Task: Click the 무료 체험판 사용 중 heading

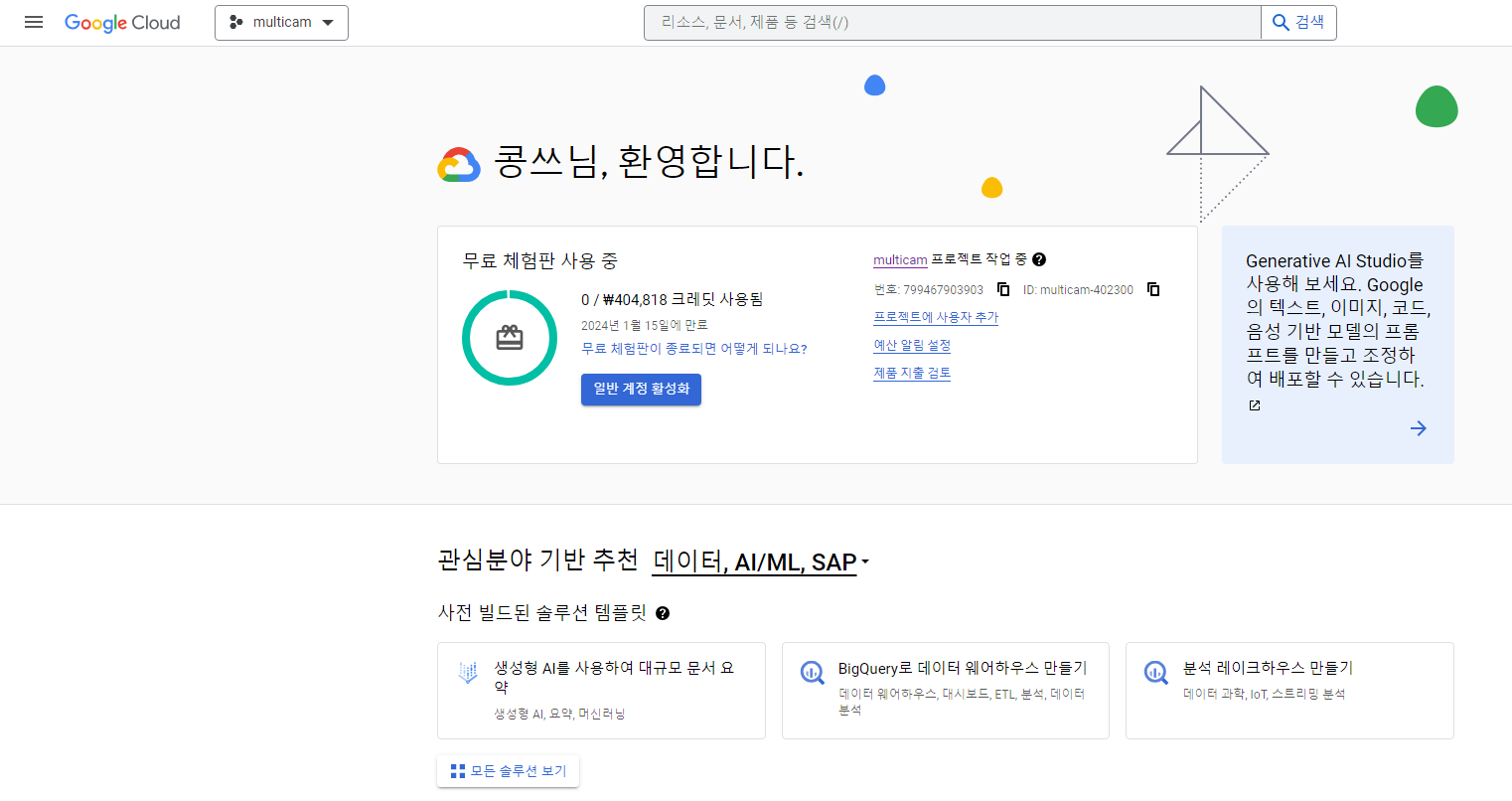Action: click(540, 261)
